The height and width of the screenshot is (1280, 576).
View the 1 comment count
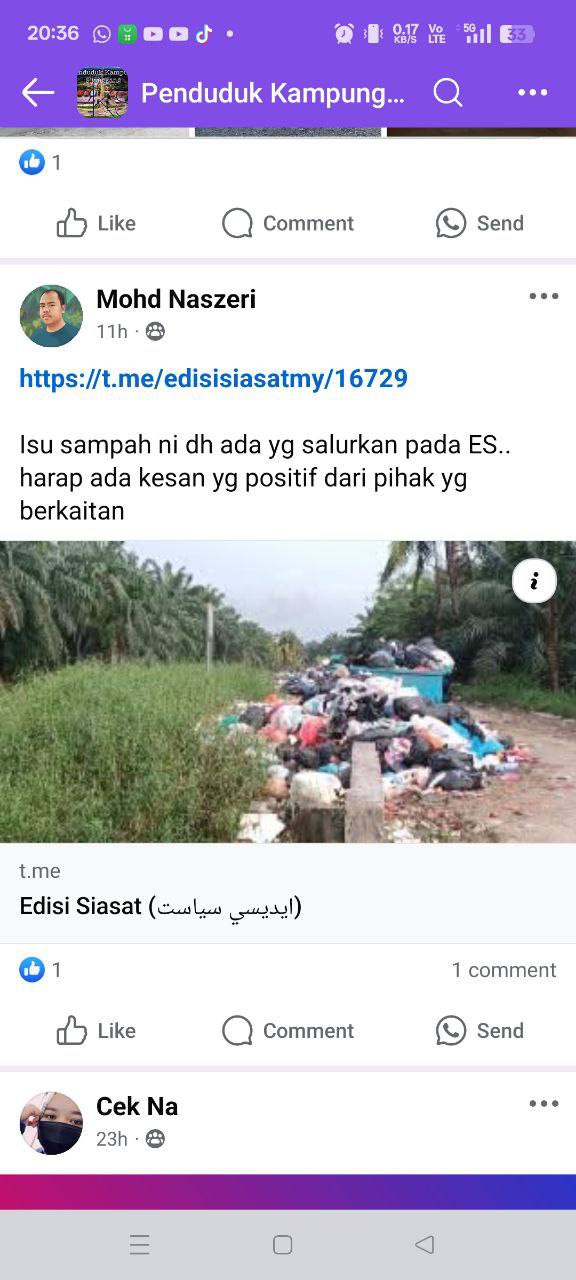(x=504, y=970)
